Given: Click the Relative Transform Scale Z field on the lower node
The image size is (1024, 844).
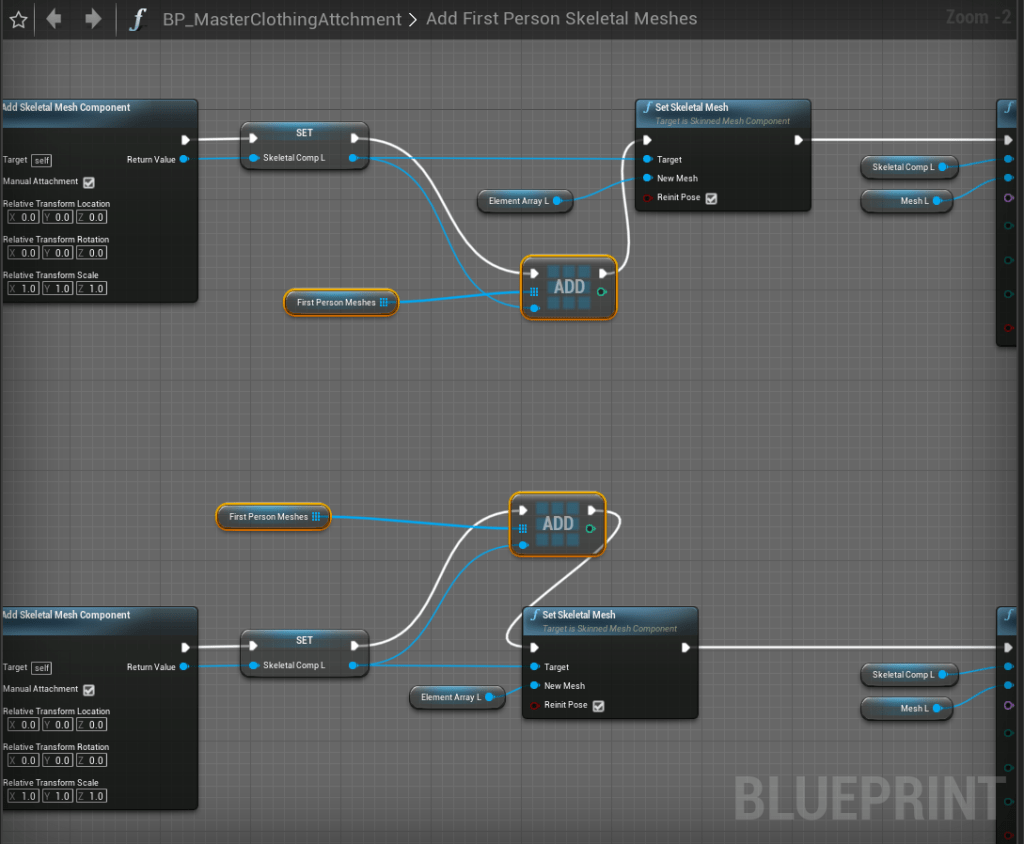Looking at the screenshot, I should pyautogui.click(x=92, y=796).
